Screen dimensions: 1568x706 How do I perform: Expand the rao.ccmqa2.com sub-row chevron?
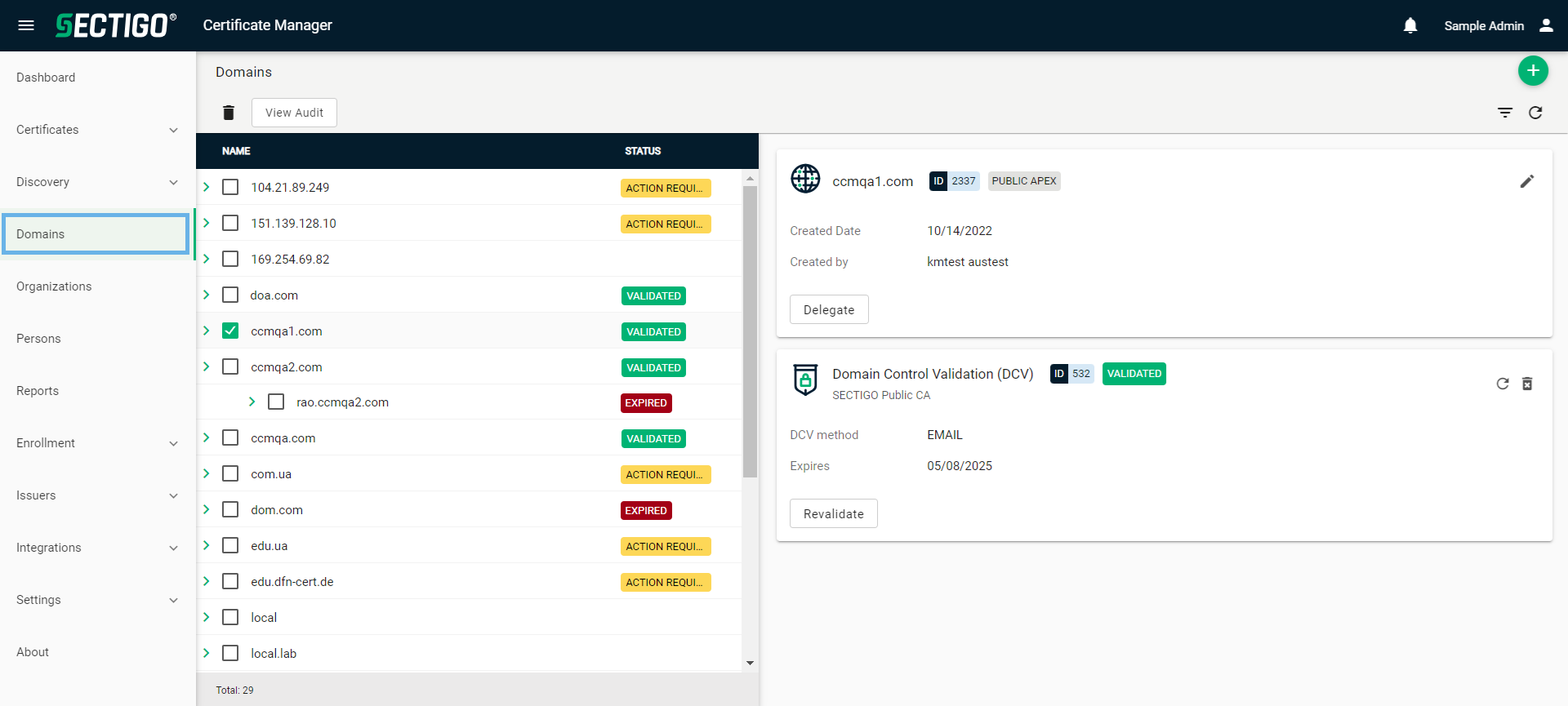click(252, 402)
